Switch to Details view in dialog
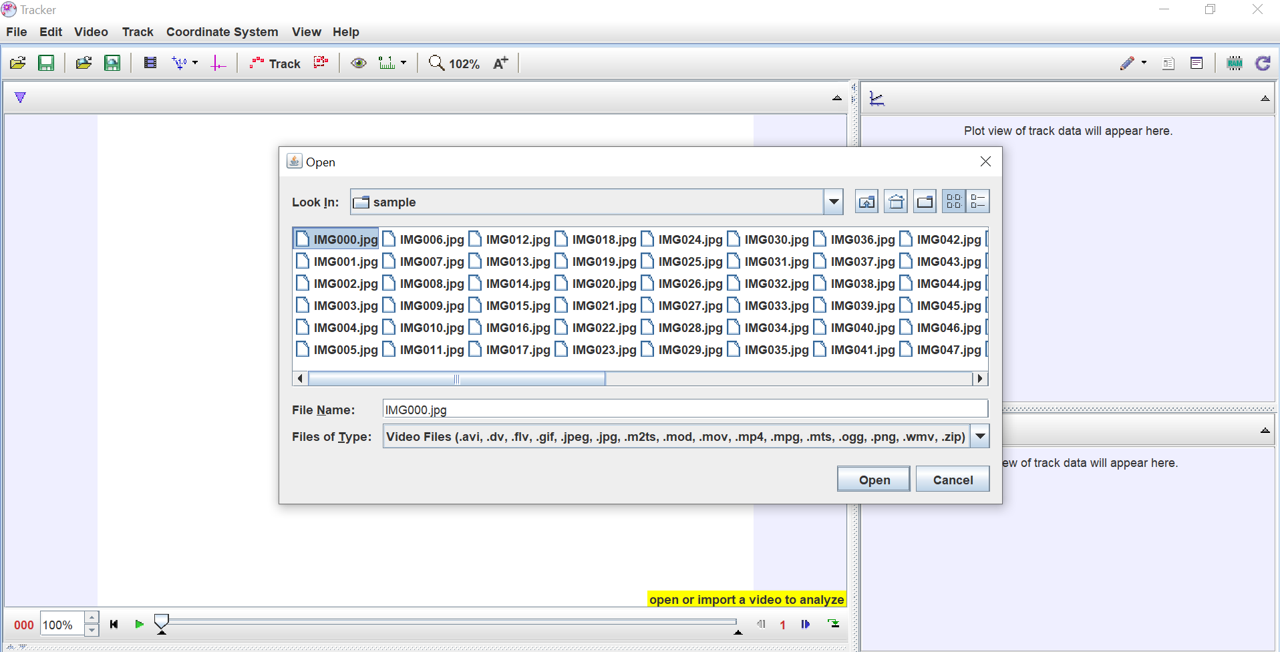Viewport: 1280px width, 652px height. click(978, 202)
